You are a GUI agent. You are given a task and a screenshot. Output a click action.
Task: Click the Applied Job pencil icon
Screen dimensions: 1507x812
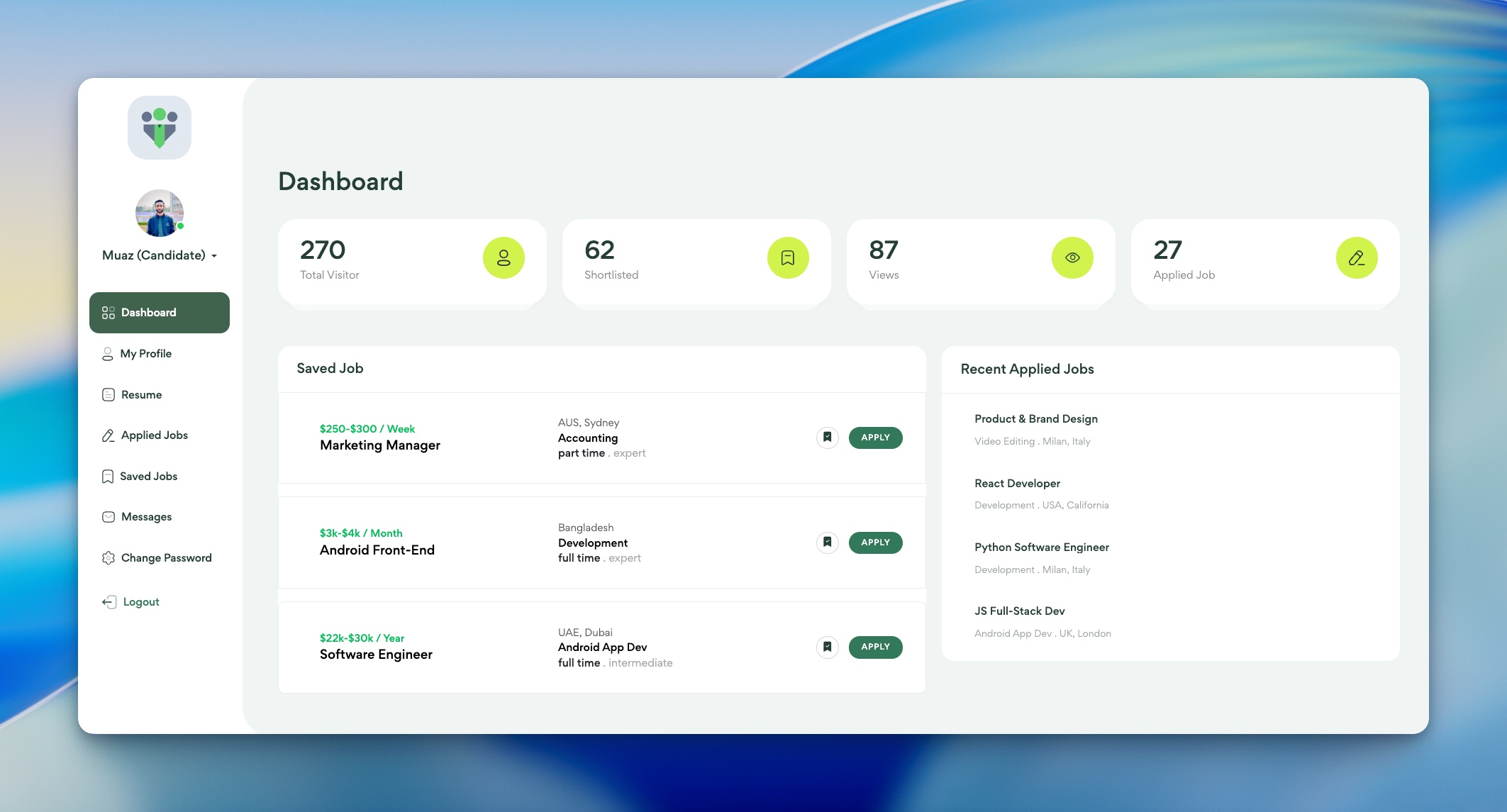pos(1357,257)
